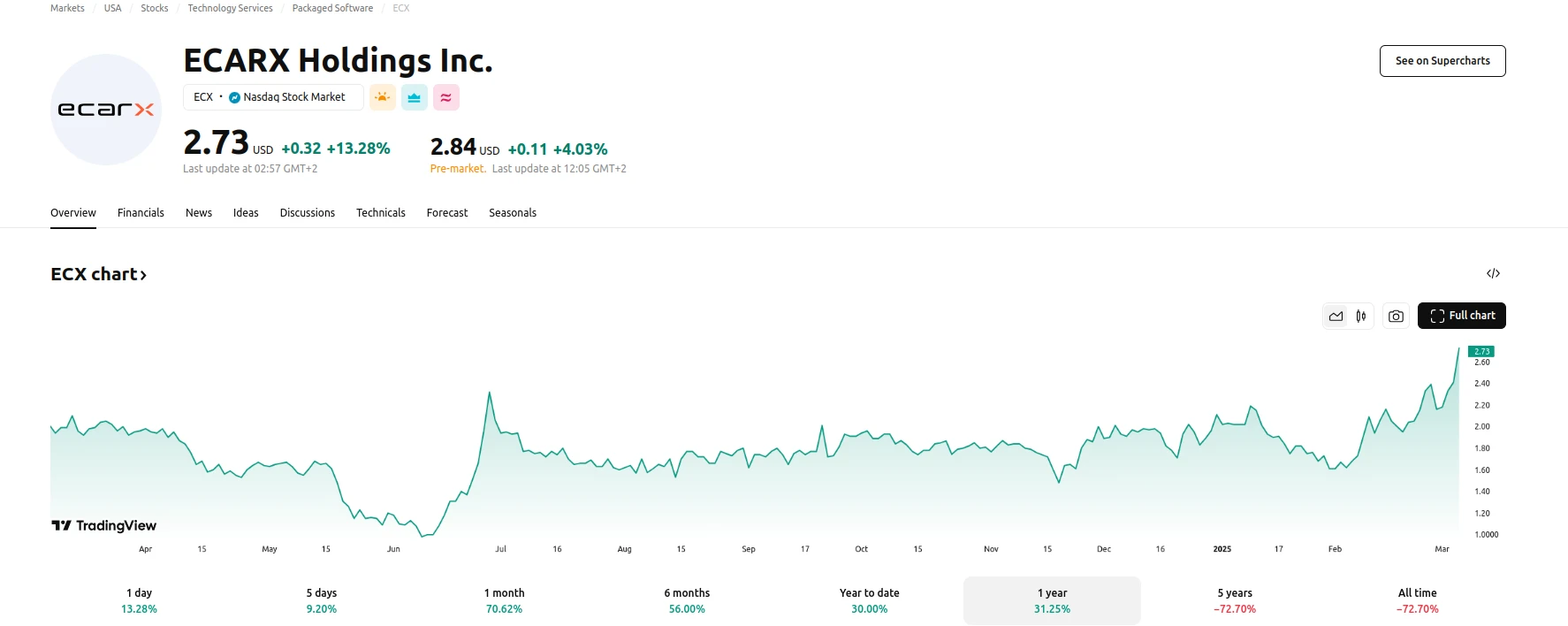
Task: Click the orange pre-market sun icon
Action: tap(382, 97)
